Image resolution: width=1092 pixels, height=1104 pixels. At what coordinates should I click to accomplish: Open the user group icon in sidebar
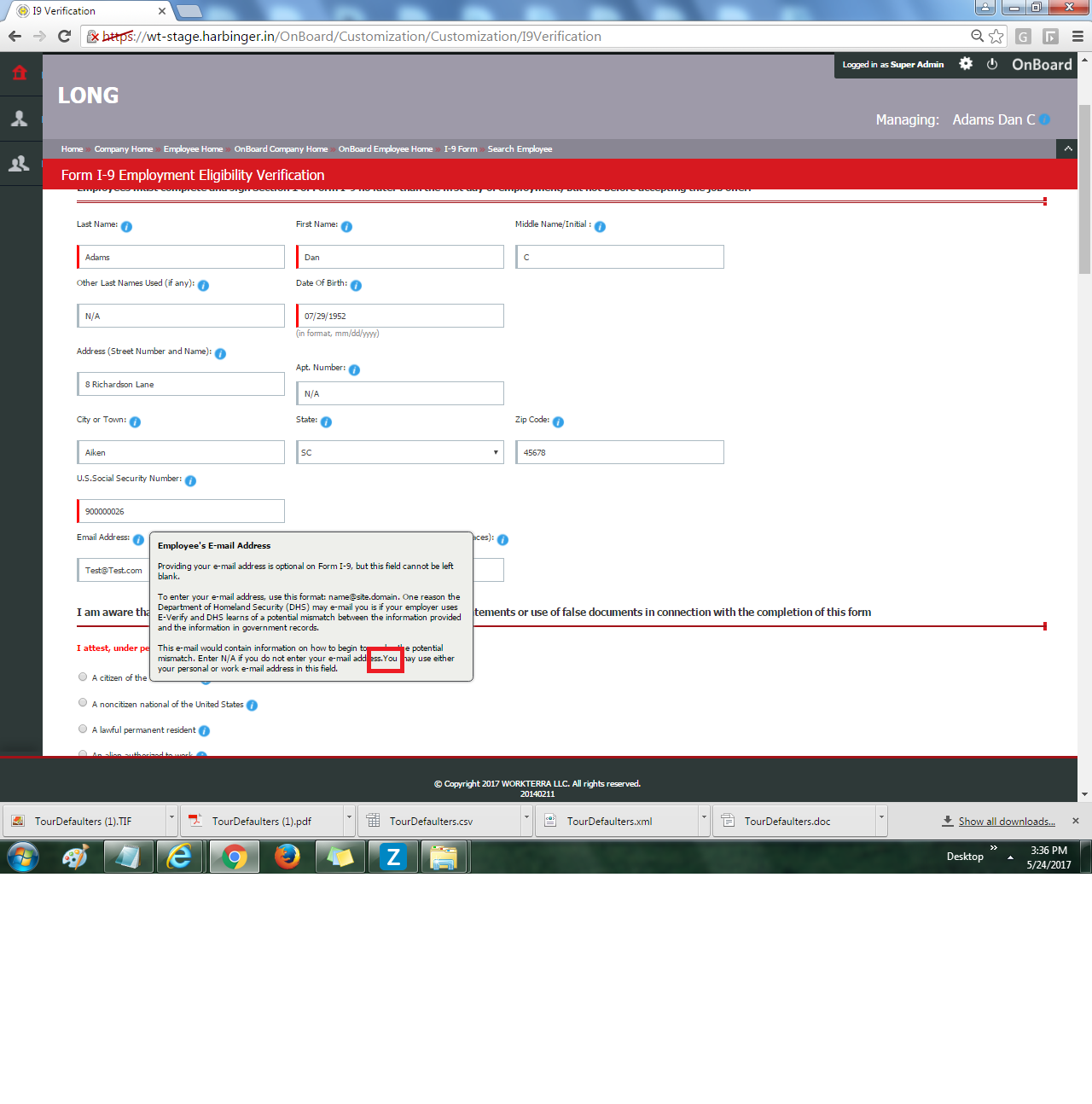tap(19, 164)
